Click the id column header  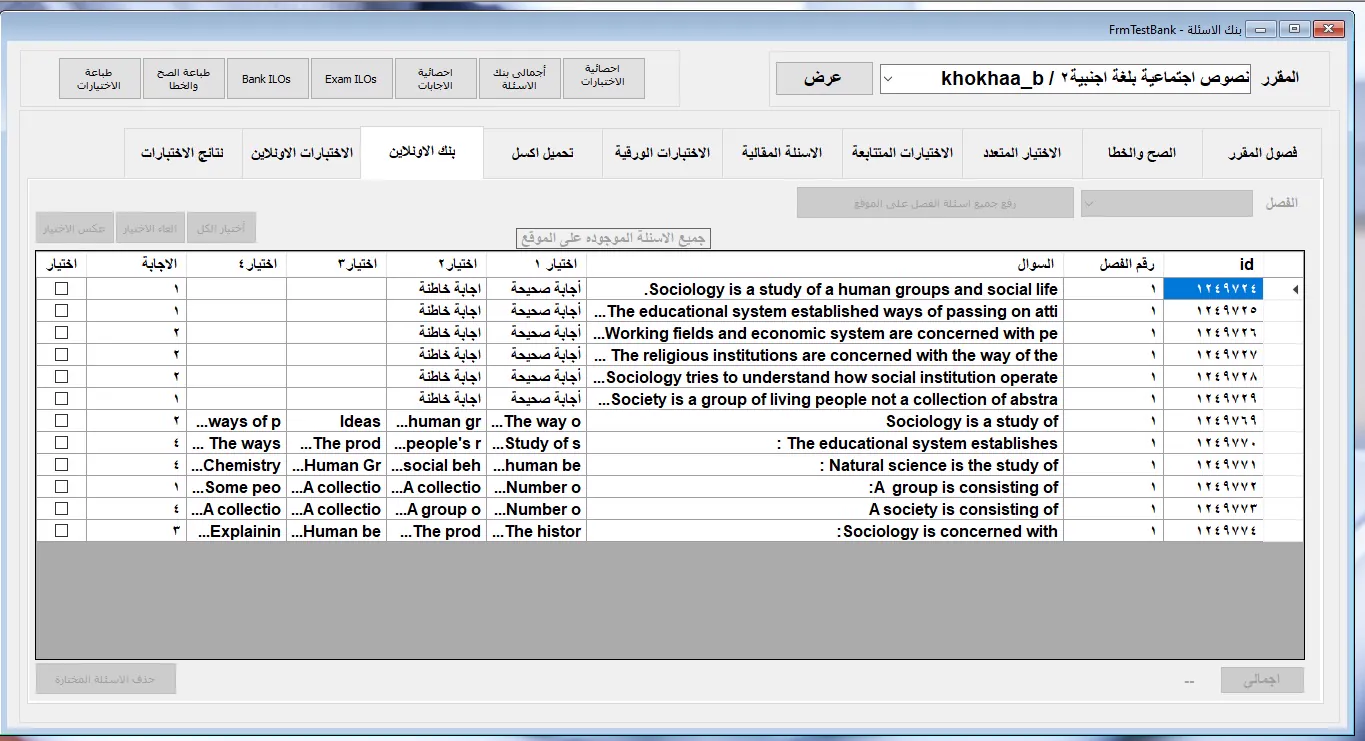pyautogui.click(x=1214, y=264)
